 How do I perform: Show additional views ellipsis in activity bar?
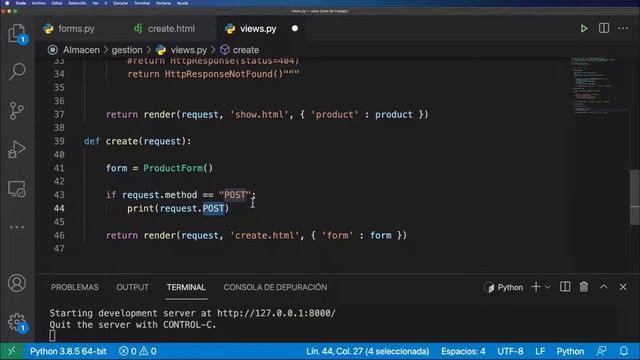pyautogui.click(x=17, y=227)
